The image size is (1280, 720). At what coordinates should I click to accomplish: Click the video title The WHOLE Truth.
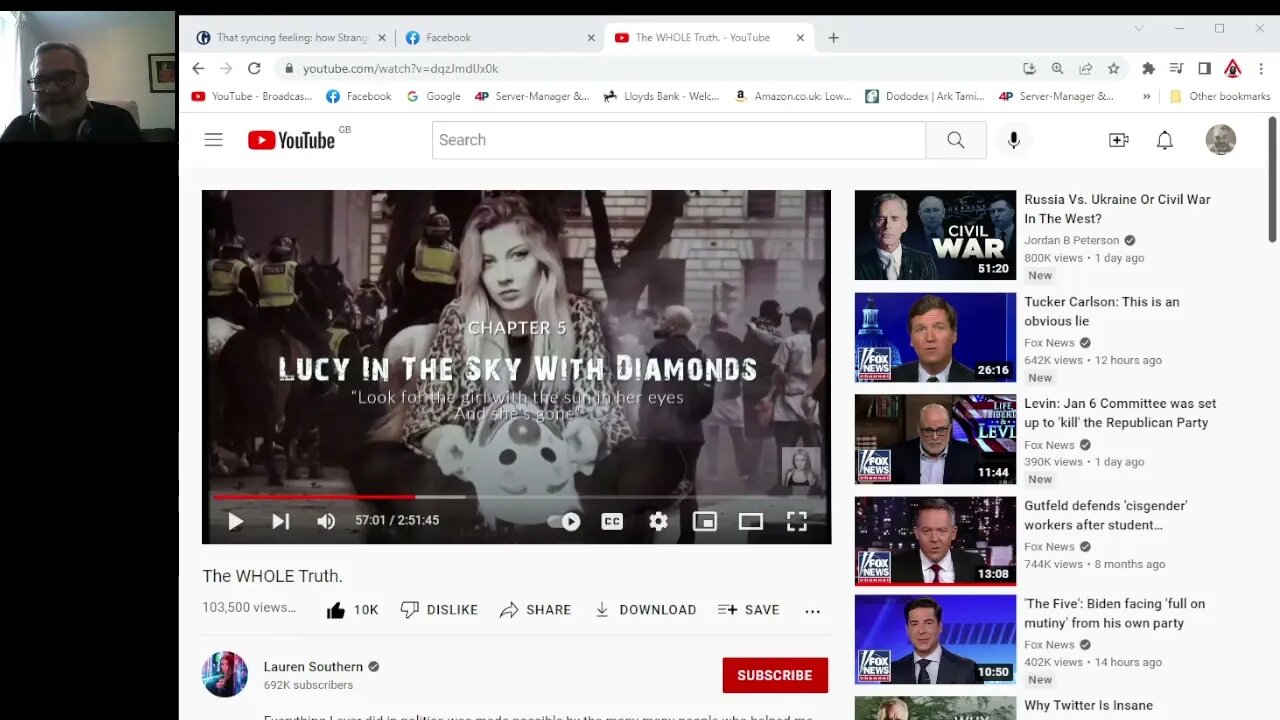click(272, 576)
